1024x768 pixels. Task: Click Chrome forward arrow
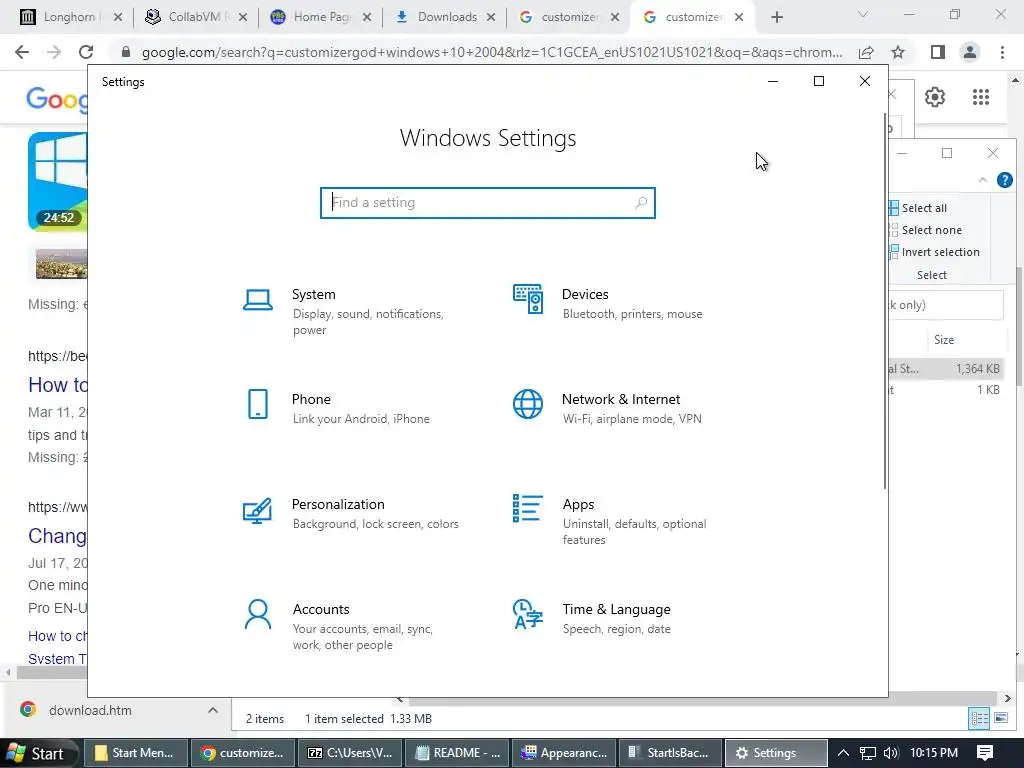[x=54, y=52]
